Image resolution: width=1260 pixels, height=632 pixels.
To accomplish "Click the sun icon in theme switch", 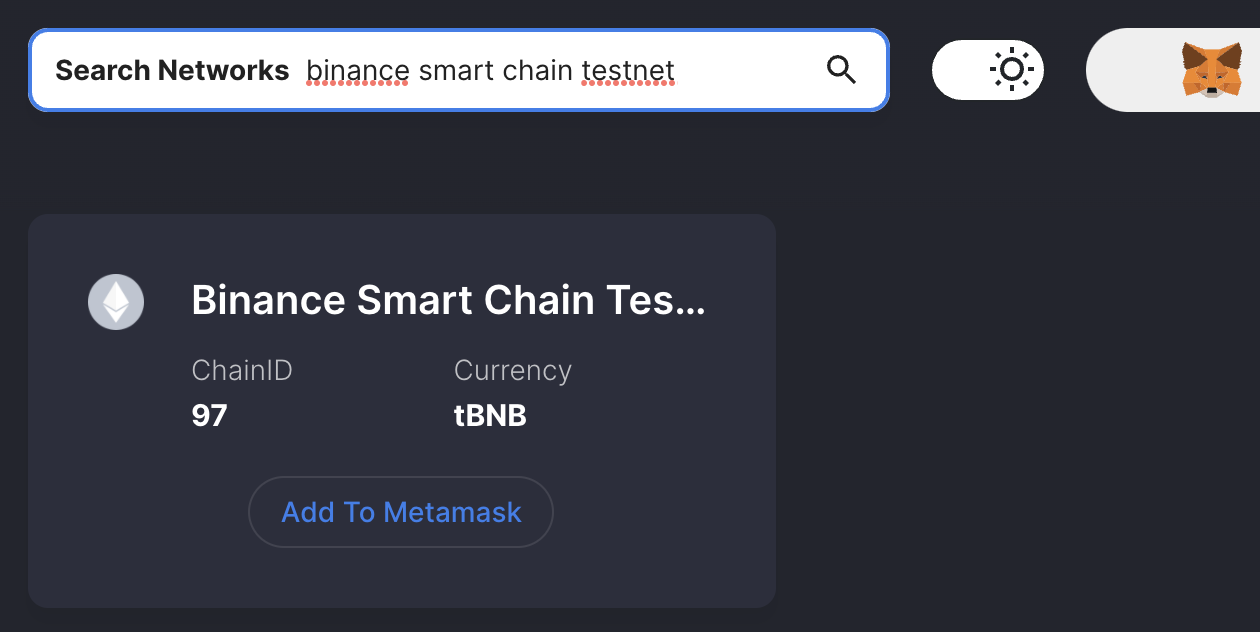I will point(1011,70).
